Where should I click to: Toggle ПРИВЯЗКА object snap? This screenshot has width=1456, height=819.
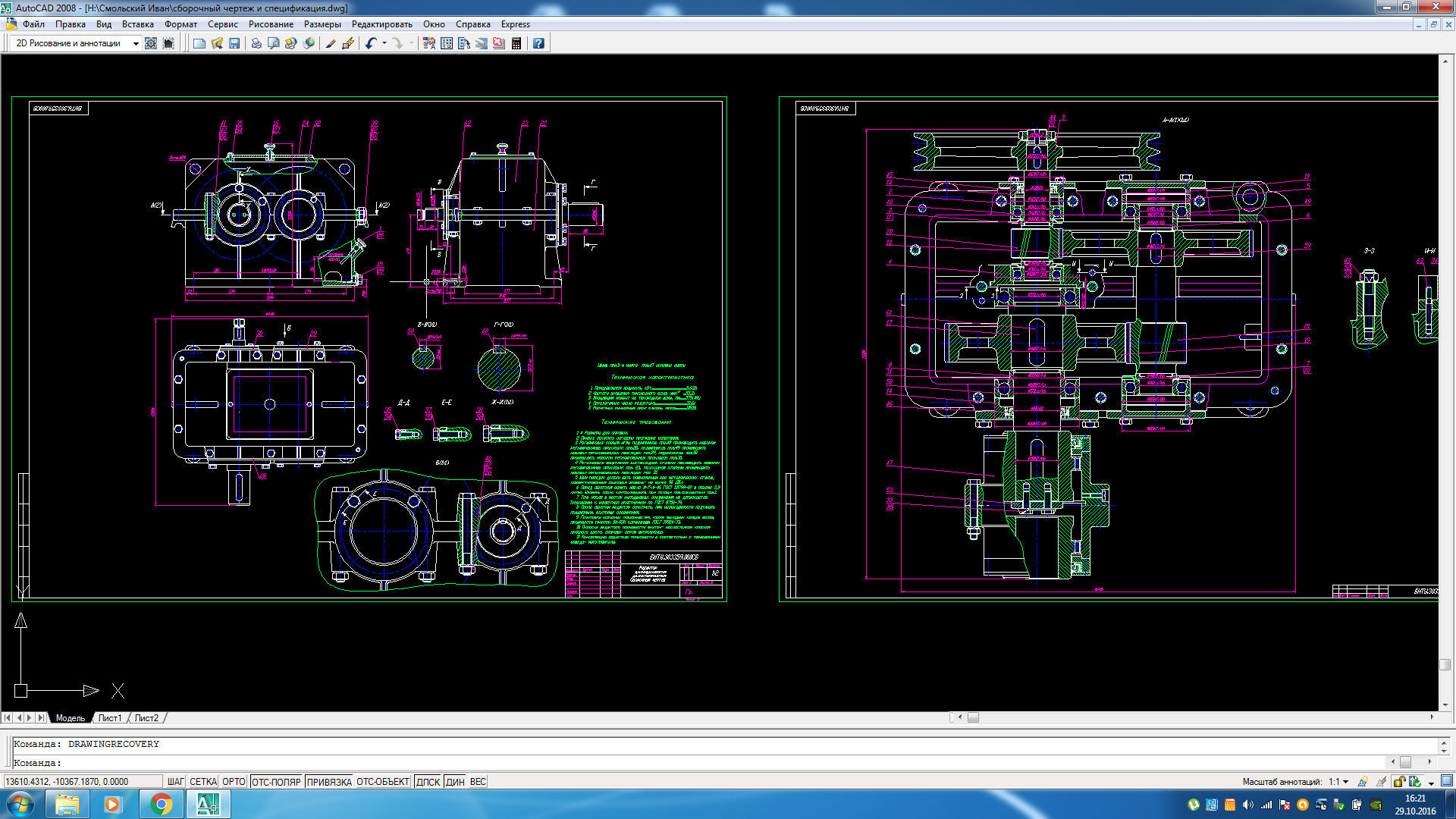[x=329, y=782]
